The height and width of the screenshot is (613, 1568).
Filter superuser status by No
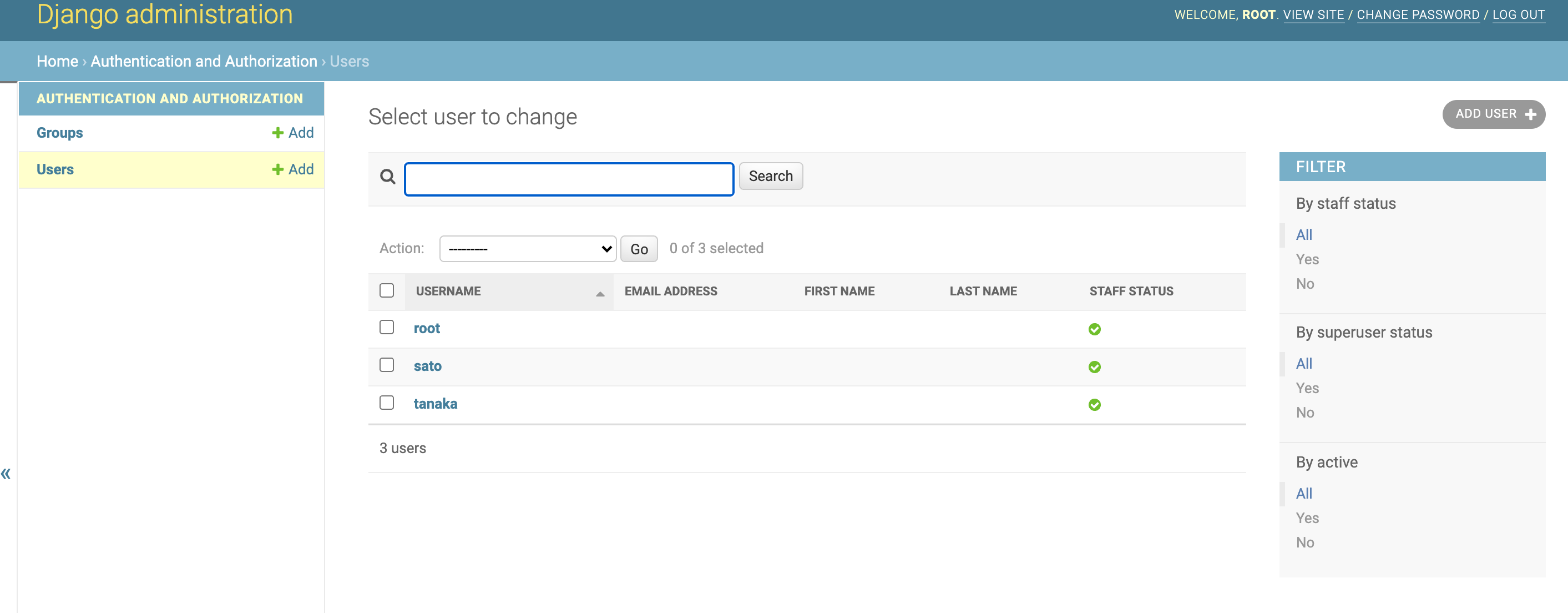(x=1304, y=413)
